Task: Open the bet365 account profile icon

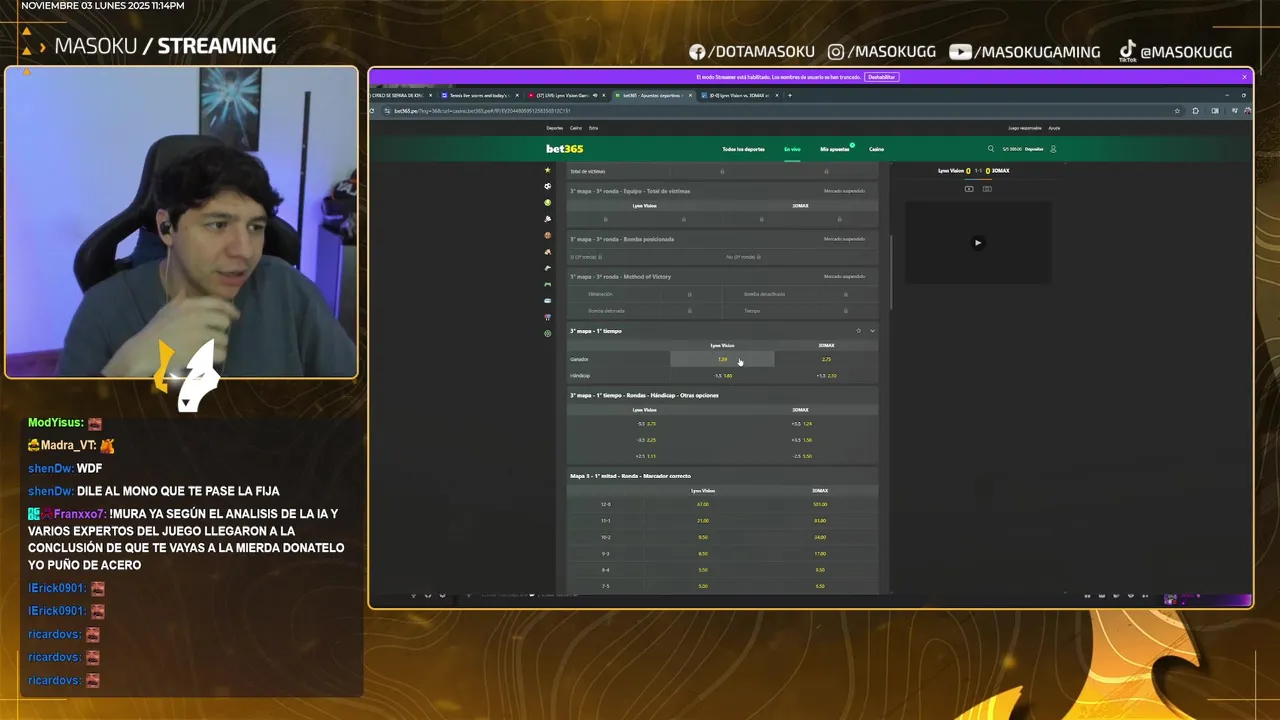Action: 1053,149
